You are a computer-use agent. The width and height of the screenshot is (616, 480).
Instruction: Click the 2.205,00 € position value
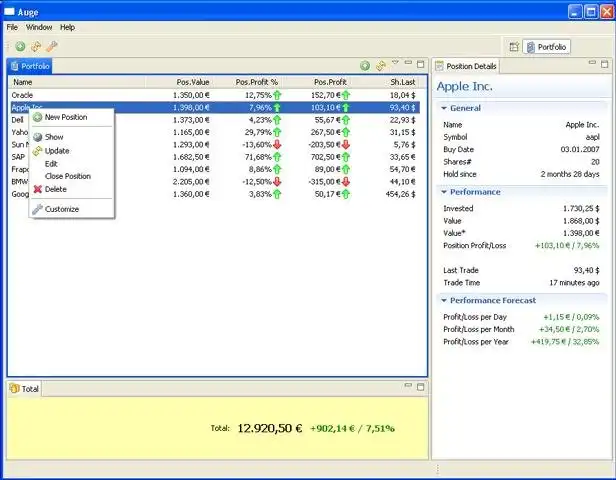(x=191, y=181)
